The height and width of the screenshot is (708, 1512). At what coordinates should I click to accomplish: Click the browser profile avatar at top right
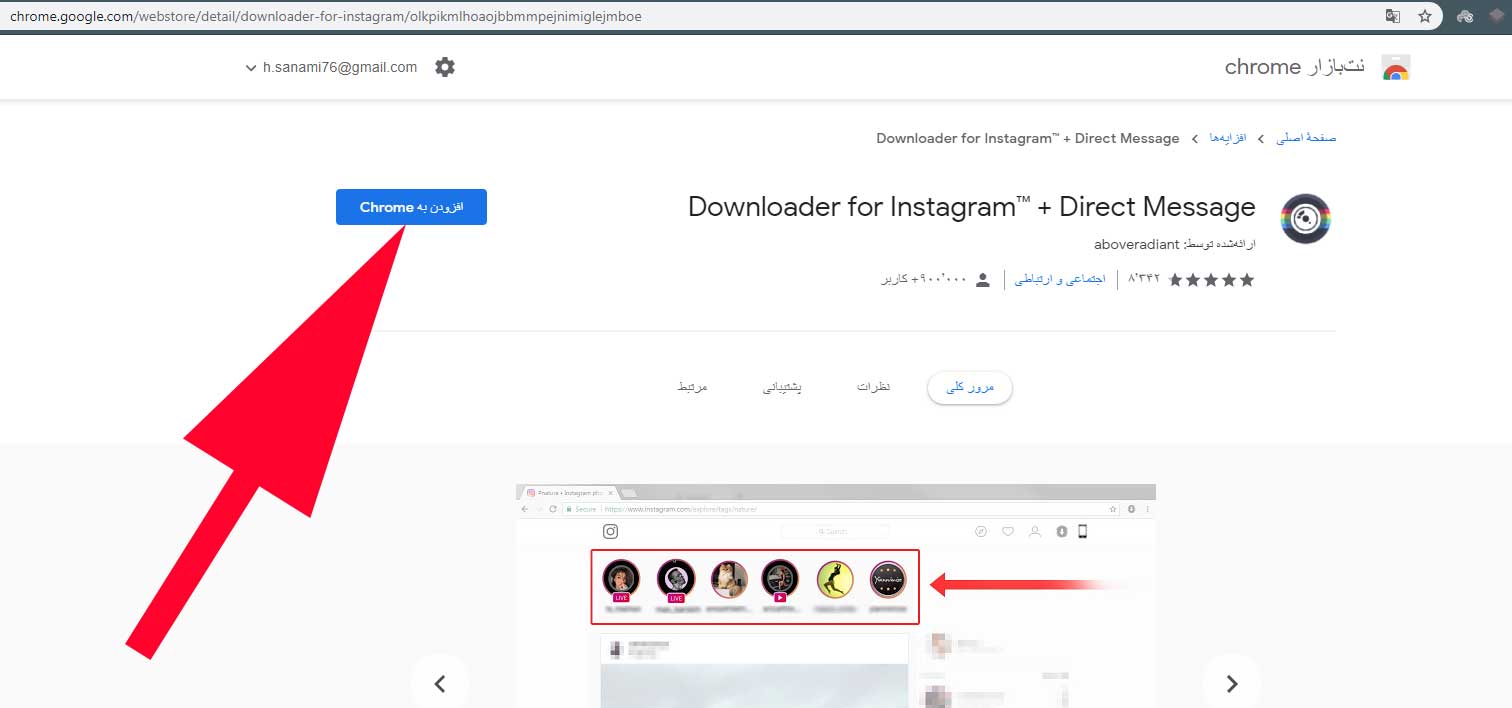point(1495,16)
